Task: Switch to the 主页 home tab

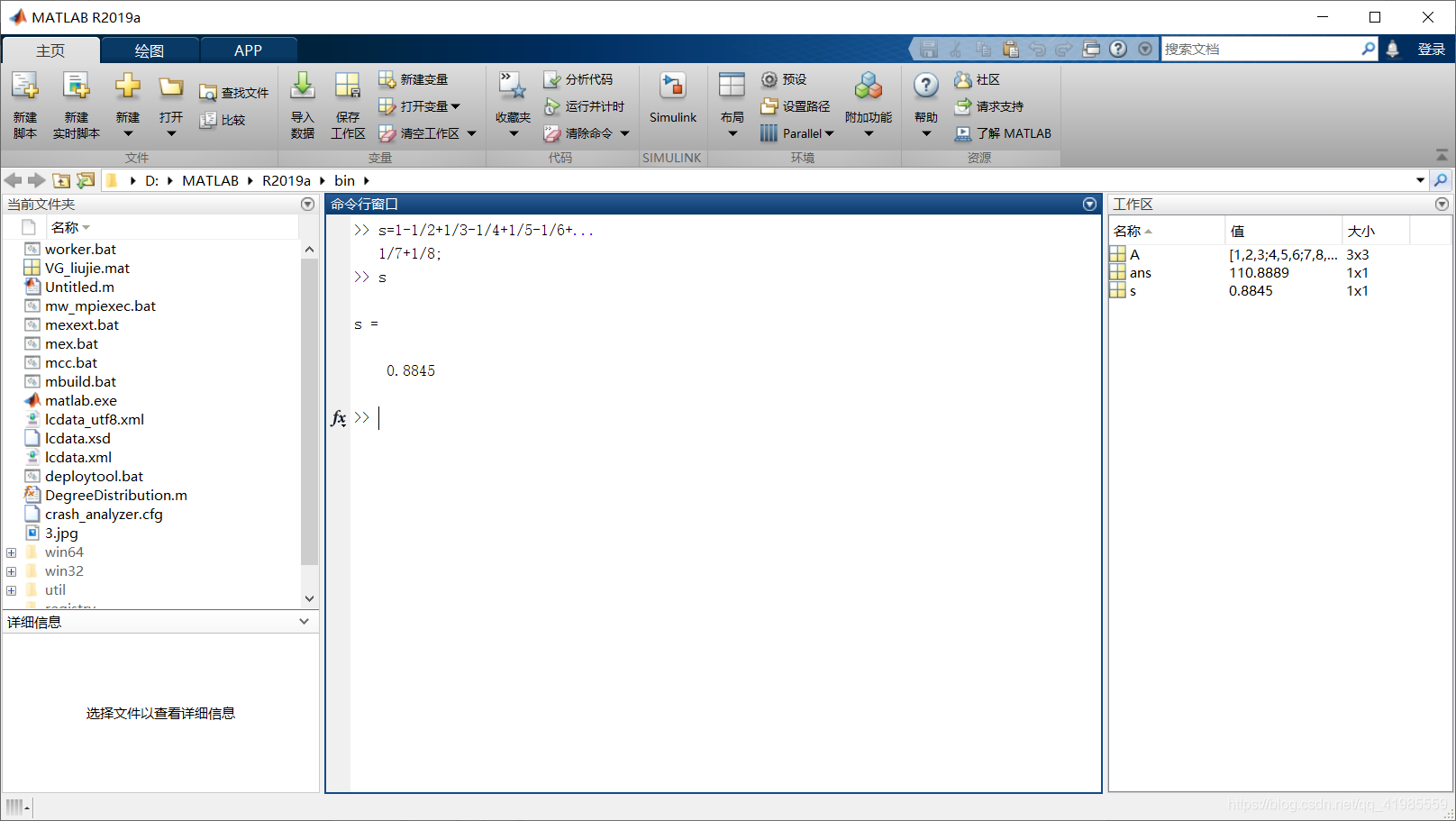Action: [50, 50]
